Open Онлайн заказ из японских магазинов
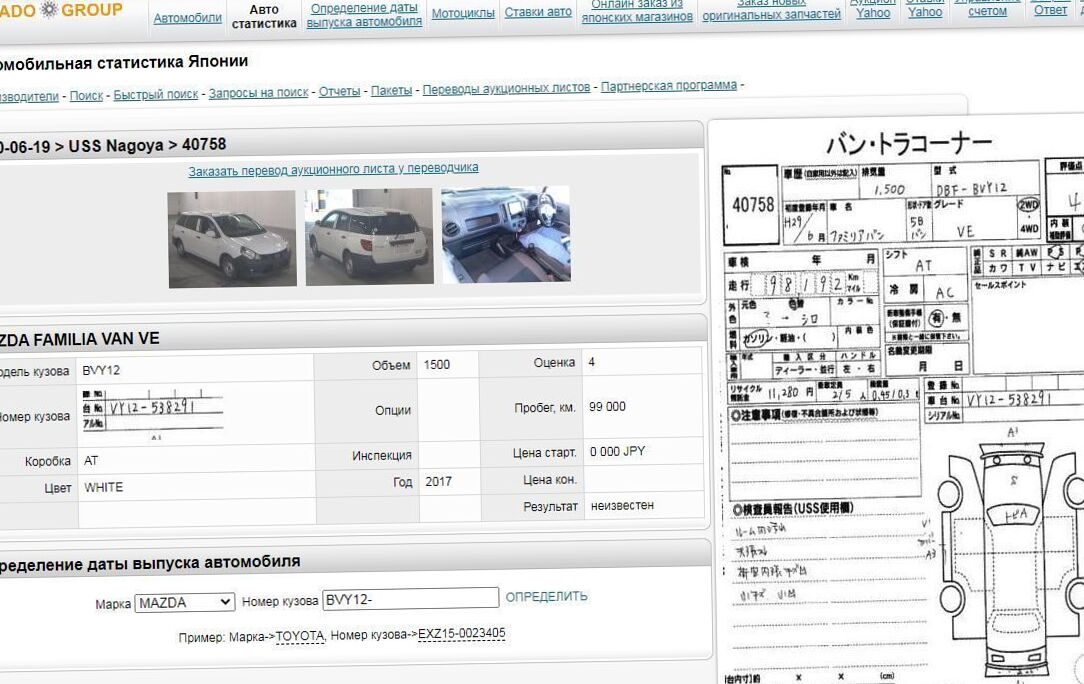Screen dimensions: 1084x684 (x=637, y=12)
